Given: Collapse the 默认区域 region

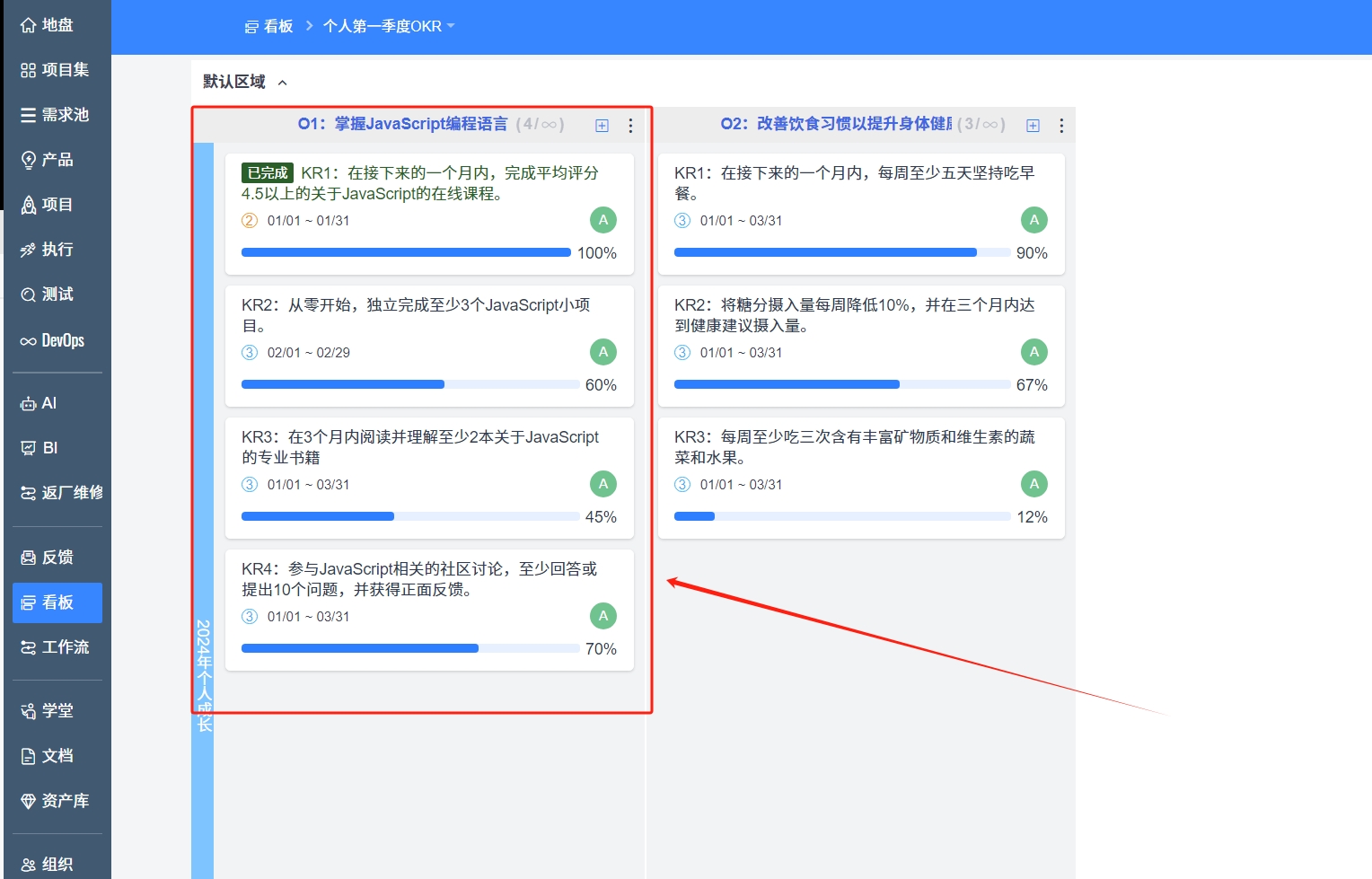Looking at the screenshot, I should click(282, 81).
